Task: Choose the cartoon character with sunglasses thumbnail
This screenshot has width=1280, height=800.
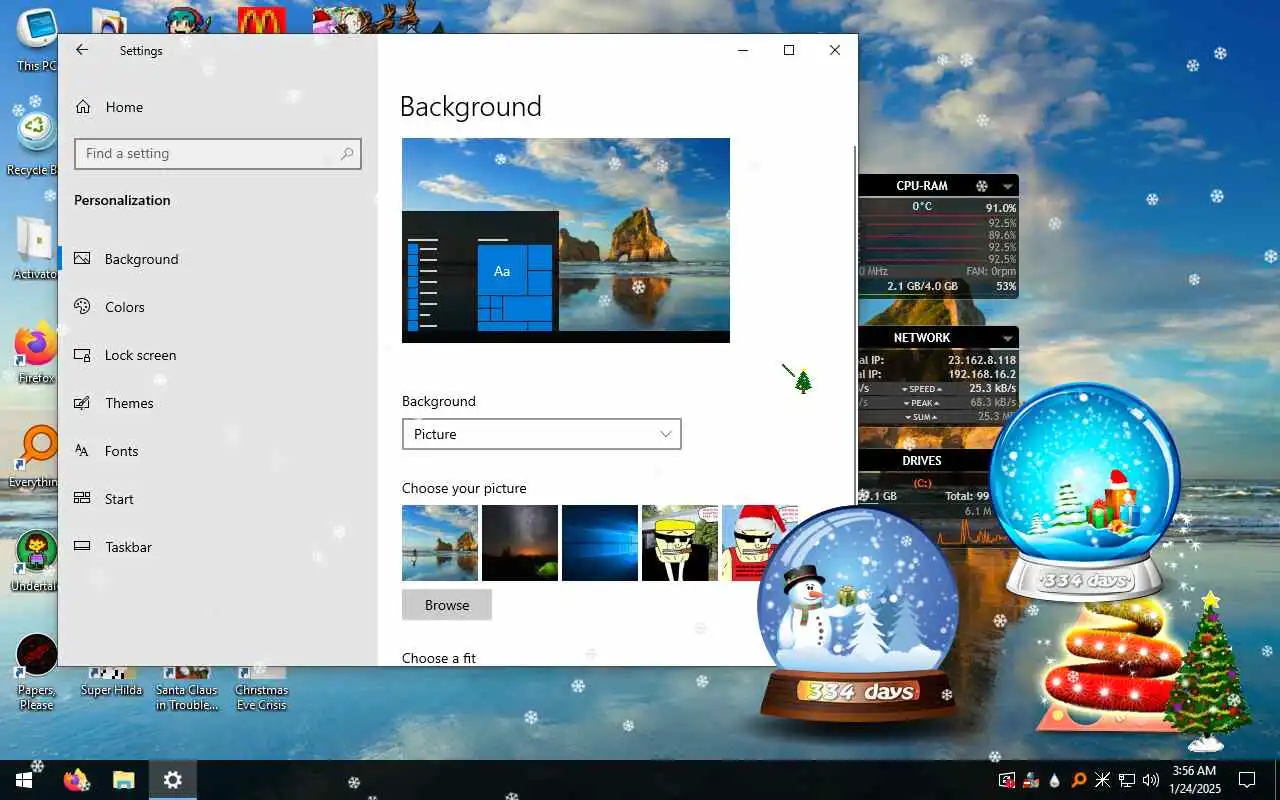Action: [680, 543]
